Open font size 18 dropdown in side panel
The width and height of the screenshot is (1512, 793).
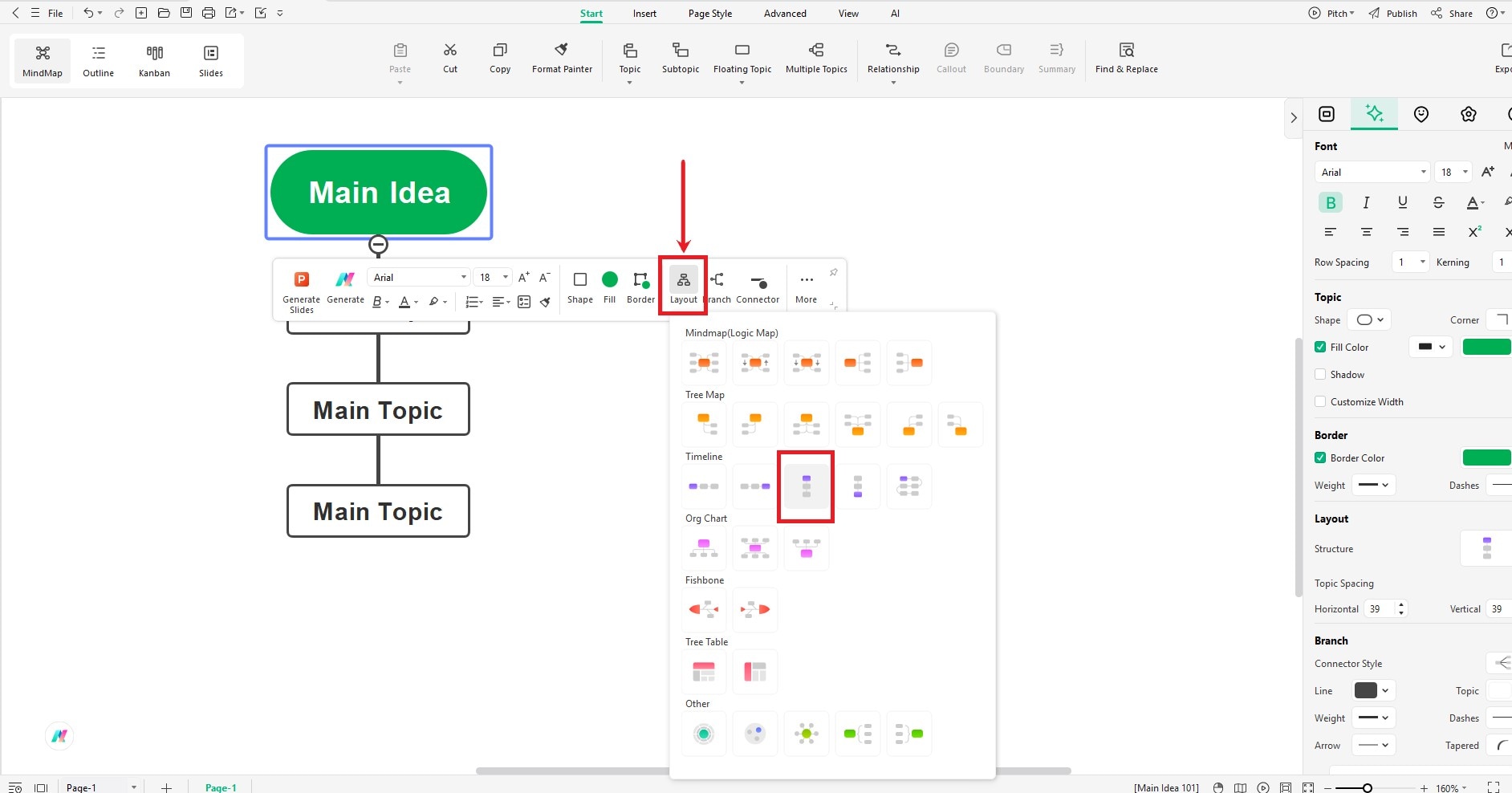[x=1453, y=172]
